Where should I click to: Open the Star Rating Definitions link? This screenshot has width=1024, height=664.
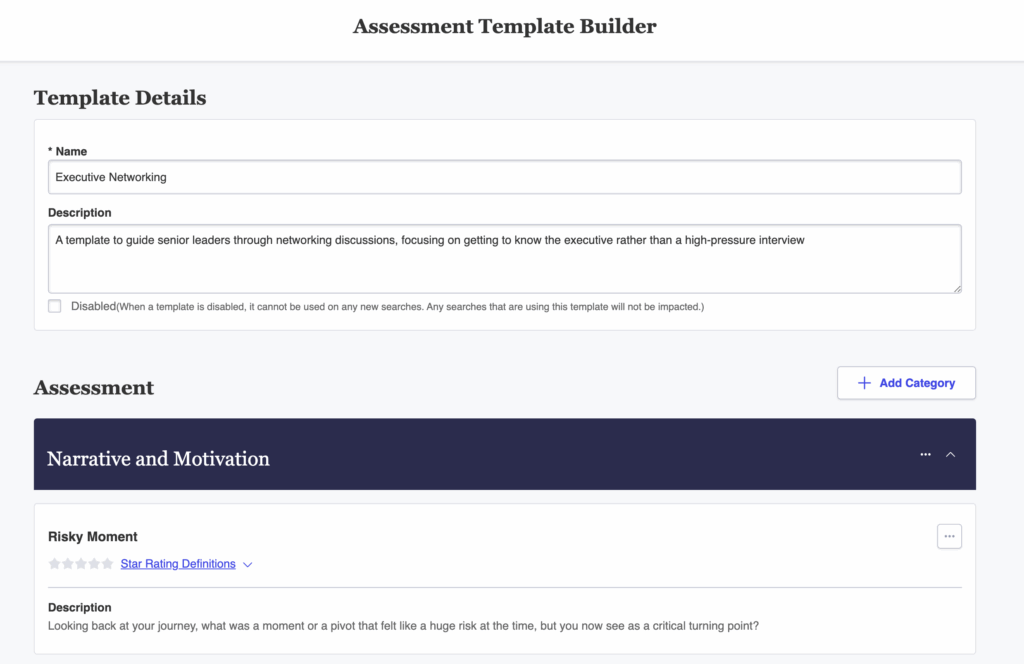pyautogui.click(x=178, y=564)
